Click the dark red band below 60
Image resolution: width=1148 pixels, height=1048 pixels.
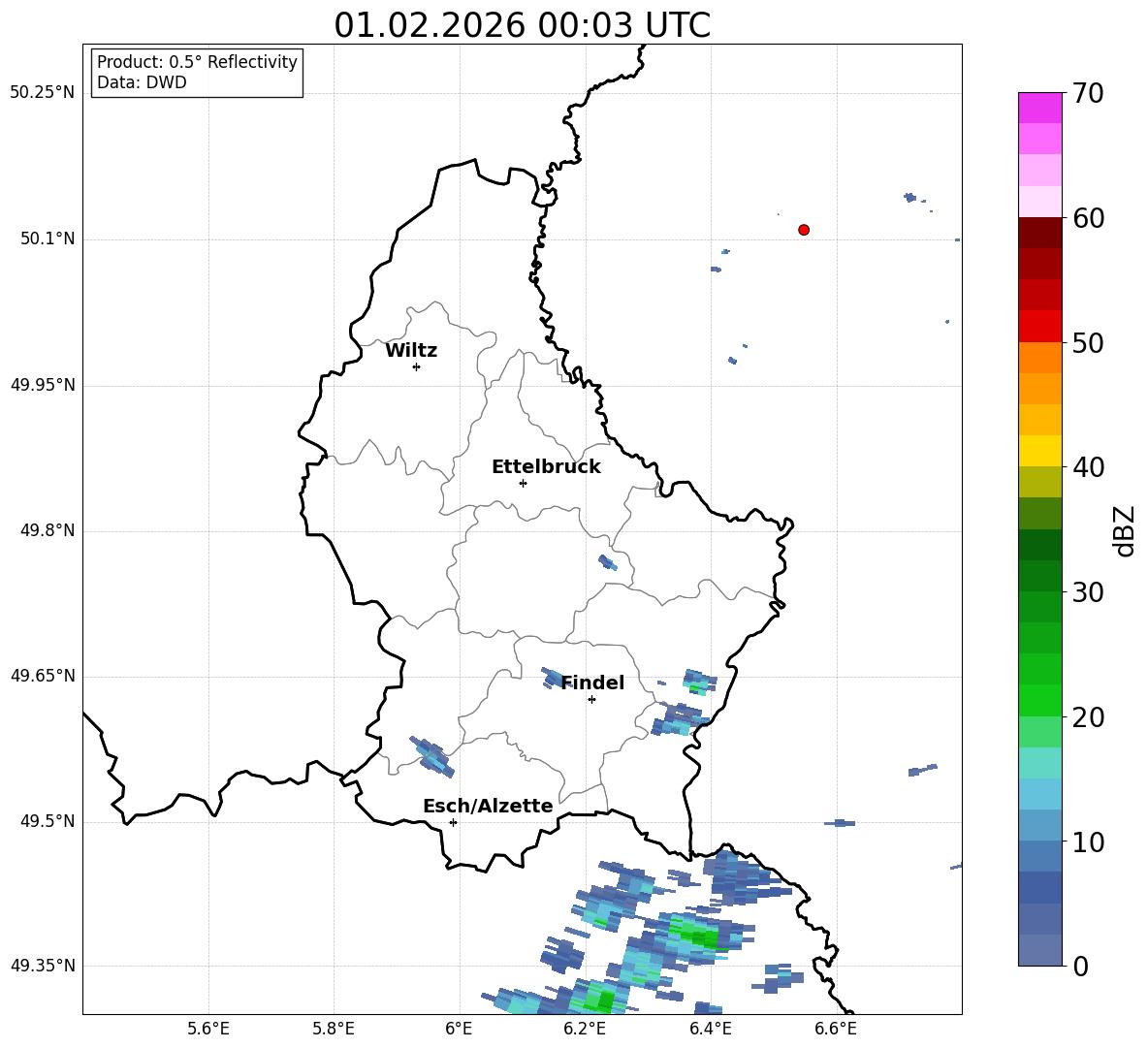pos(1039,232)
